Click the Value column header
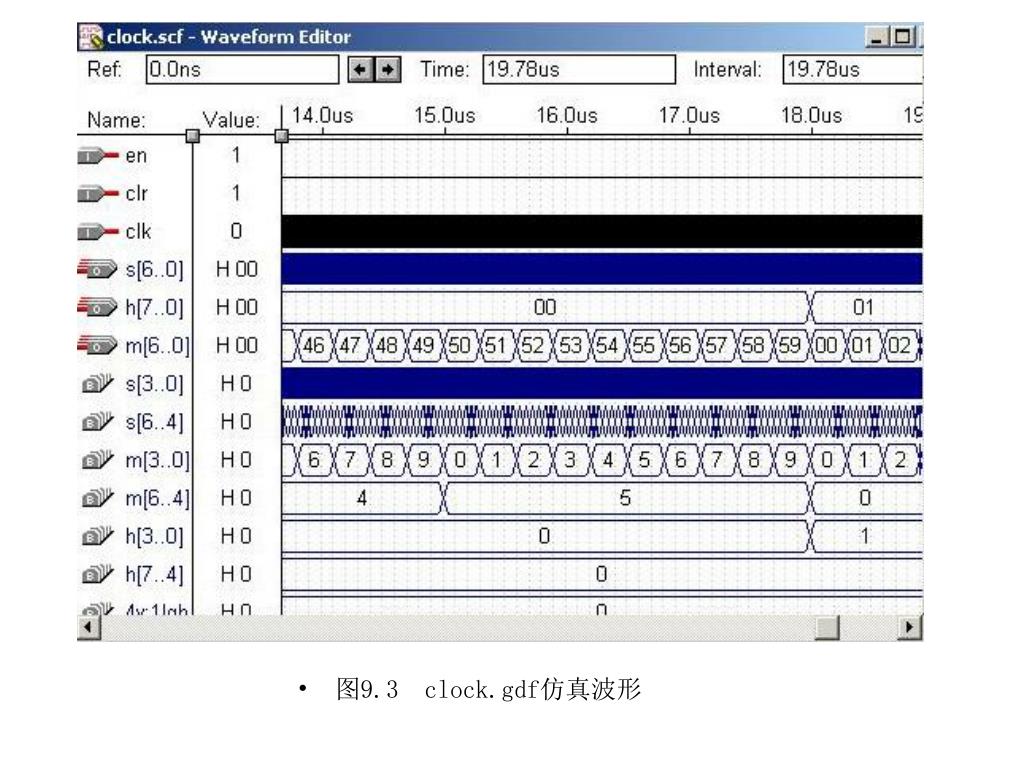This screenshot has height=768, width=1024. (231, 120)
